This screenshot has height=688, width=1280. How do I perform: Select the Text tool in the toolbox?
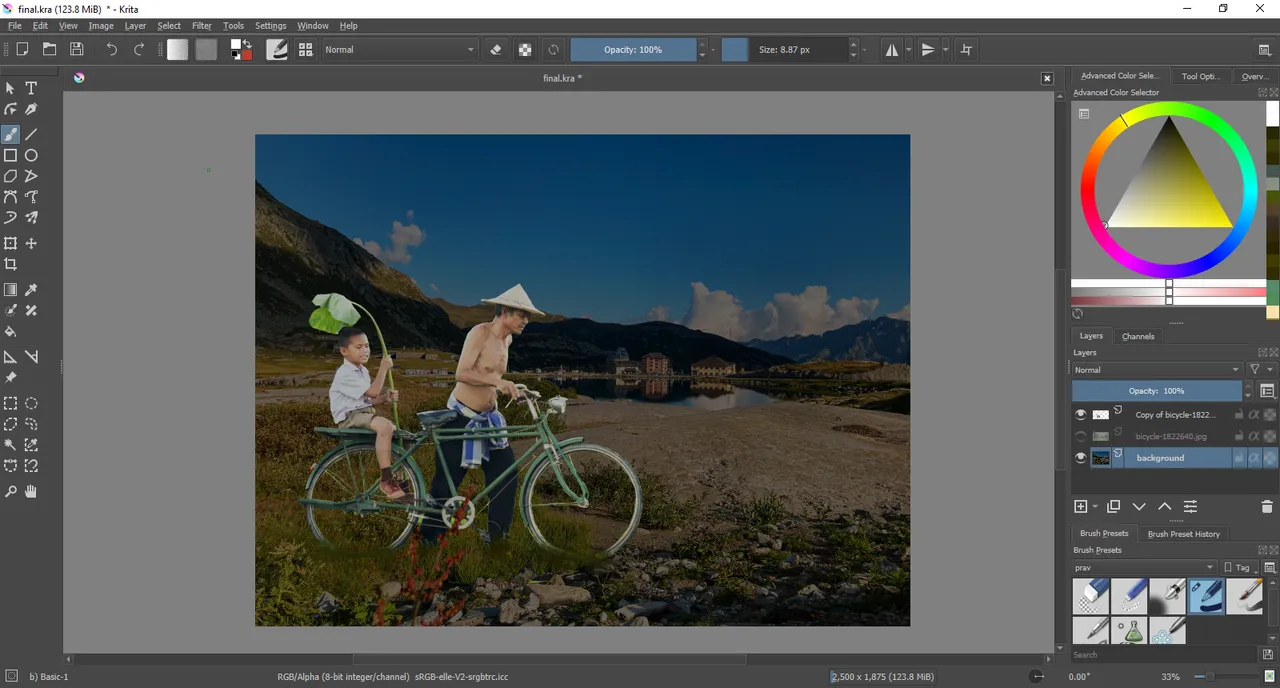(x=31, y=88)
